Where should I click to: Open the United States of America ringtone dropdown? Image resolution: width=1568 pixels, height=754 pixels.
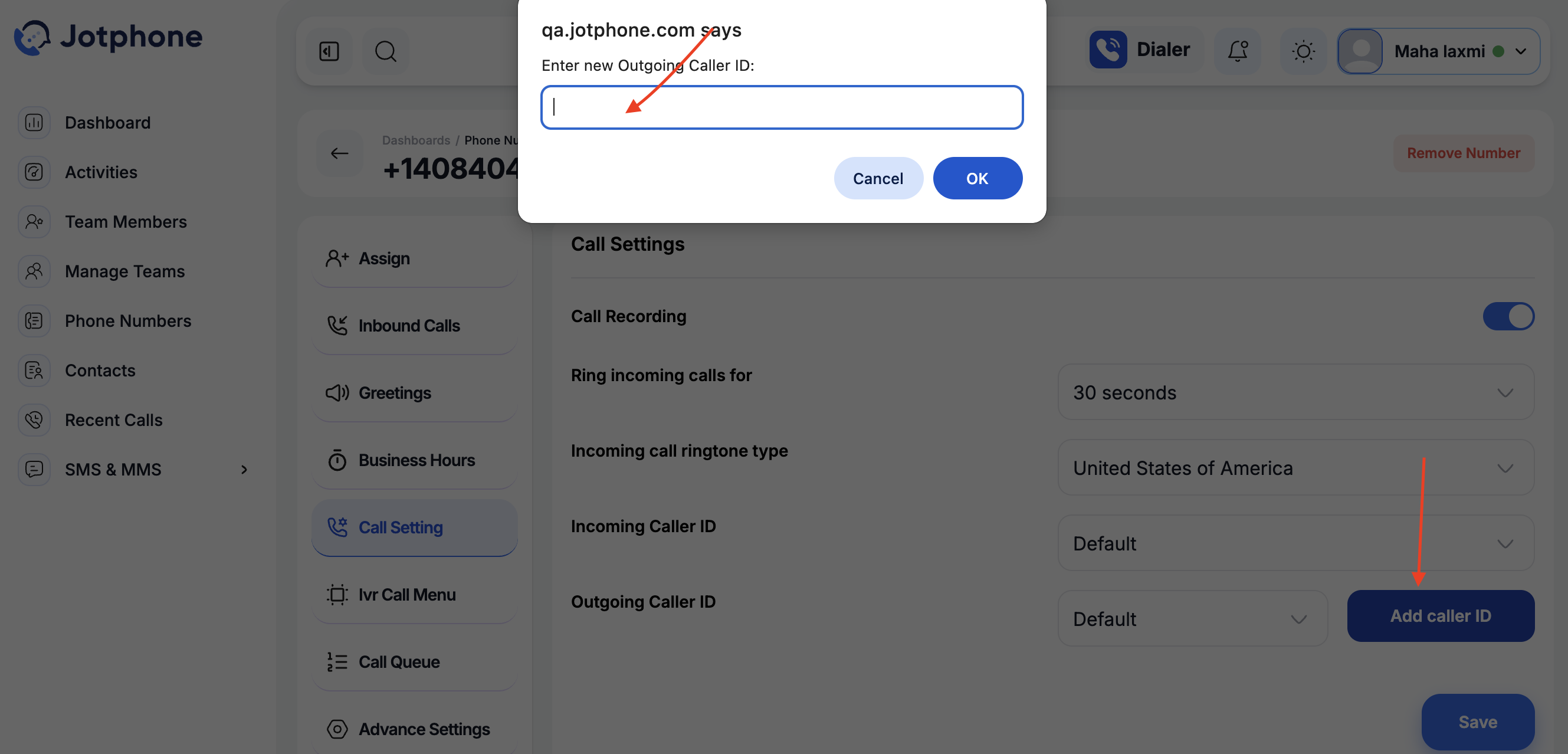point(1295,468)
